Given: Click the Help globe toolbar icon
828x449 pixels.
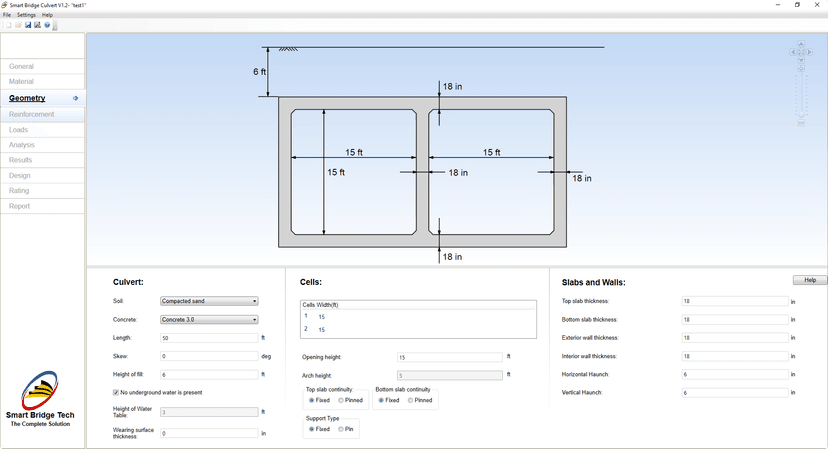Looking at the screenshot, I should tap(47, 25).
